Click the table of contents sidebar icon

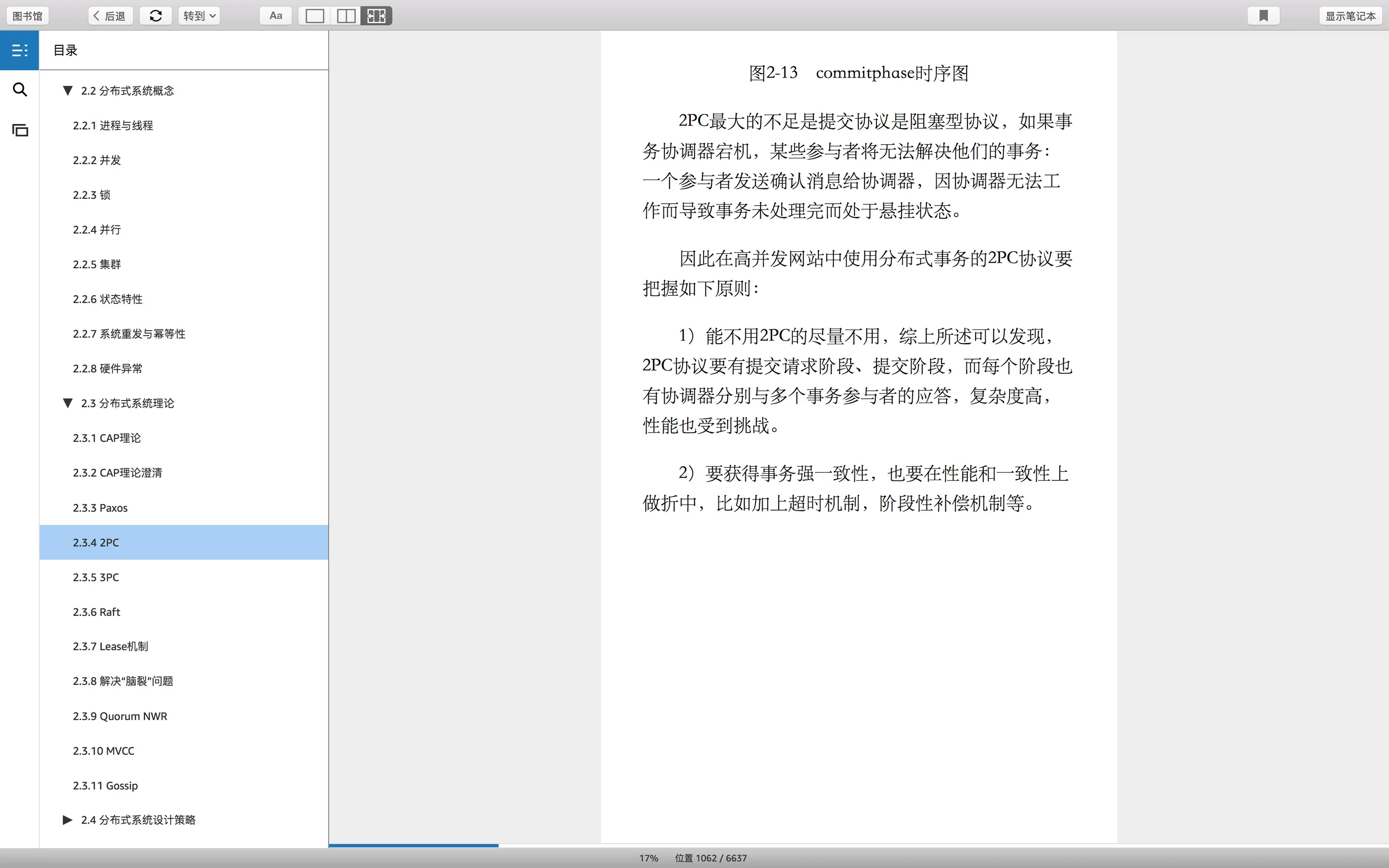point(19,51)
